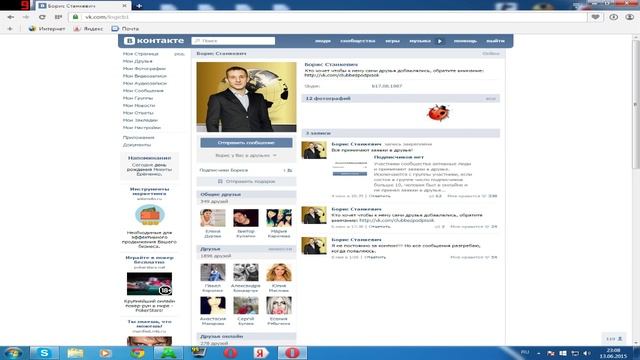Open the 'Общие друзья' section header

(x=246, y=194)
